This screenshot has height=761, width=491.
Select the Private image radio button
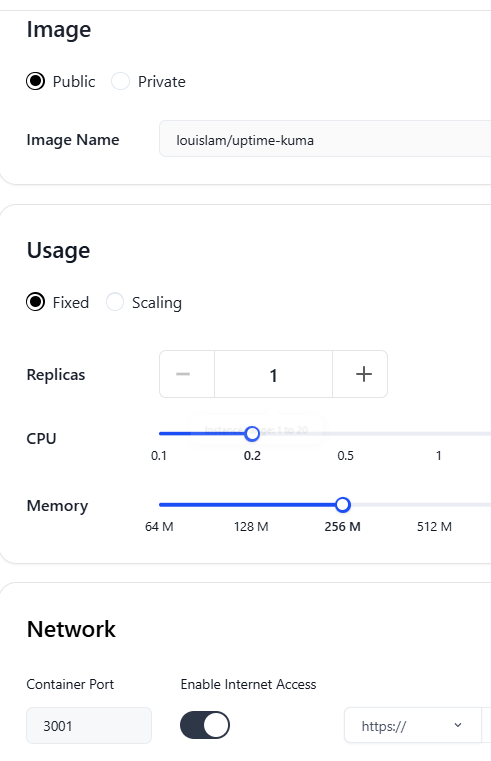point(120,81)
